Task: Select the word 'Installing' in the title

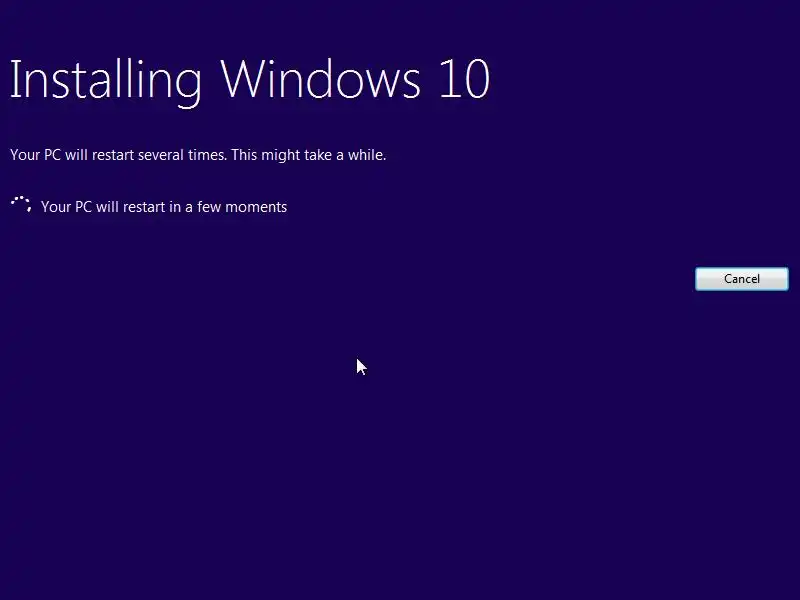Action: point(106,81)
